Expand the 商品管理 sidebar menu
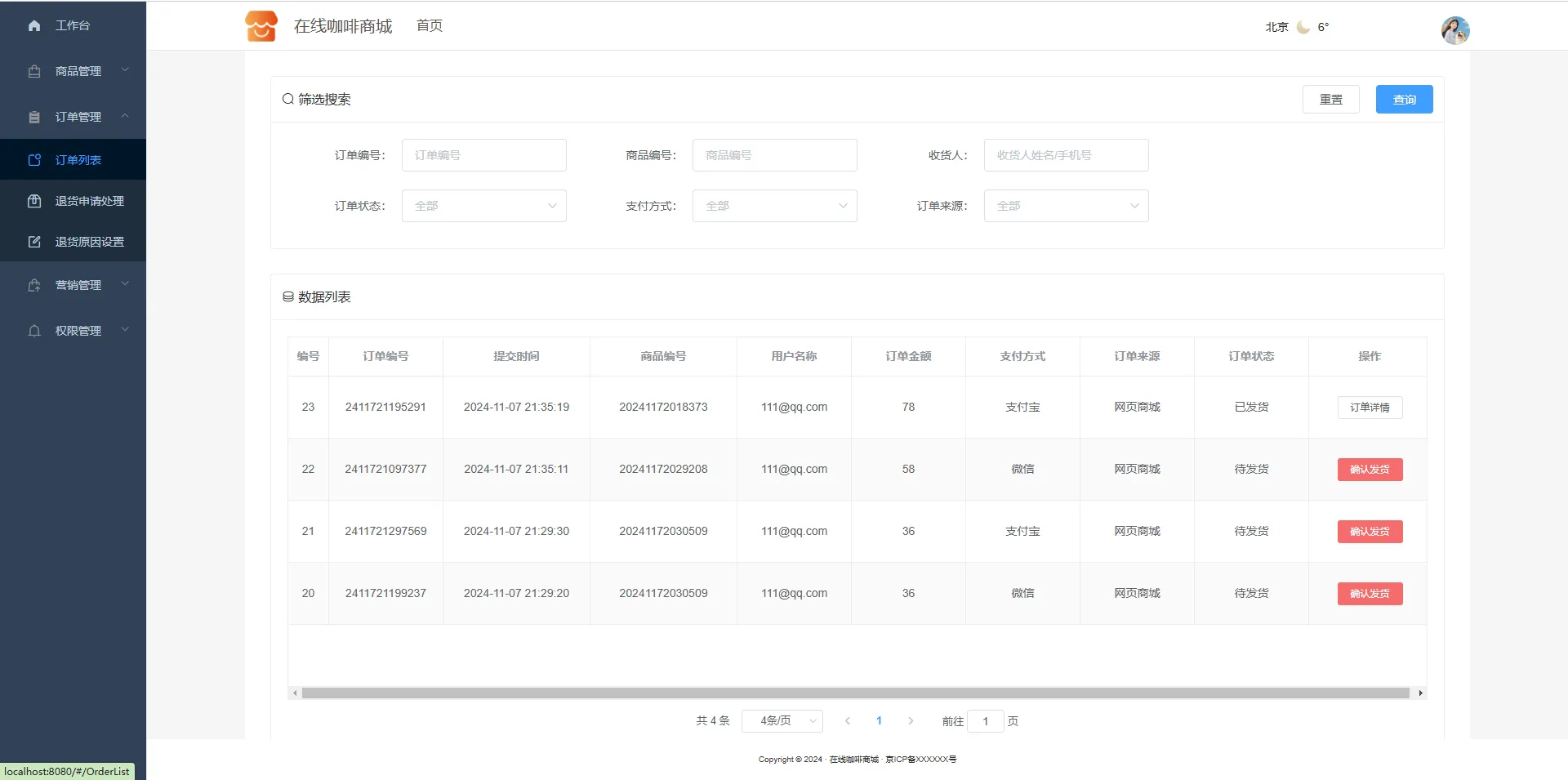This screenshot has width=1568, height=780. click(x=78, y=71)
